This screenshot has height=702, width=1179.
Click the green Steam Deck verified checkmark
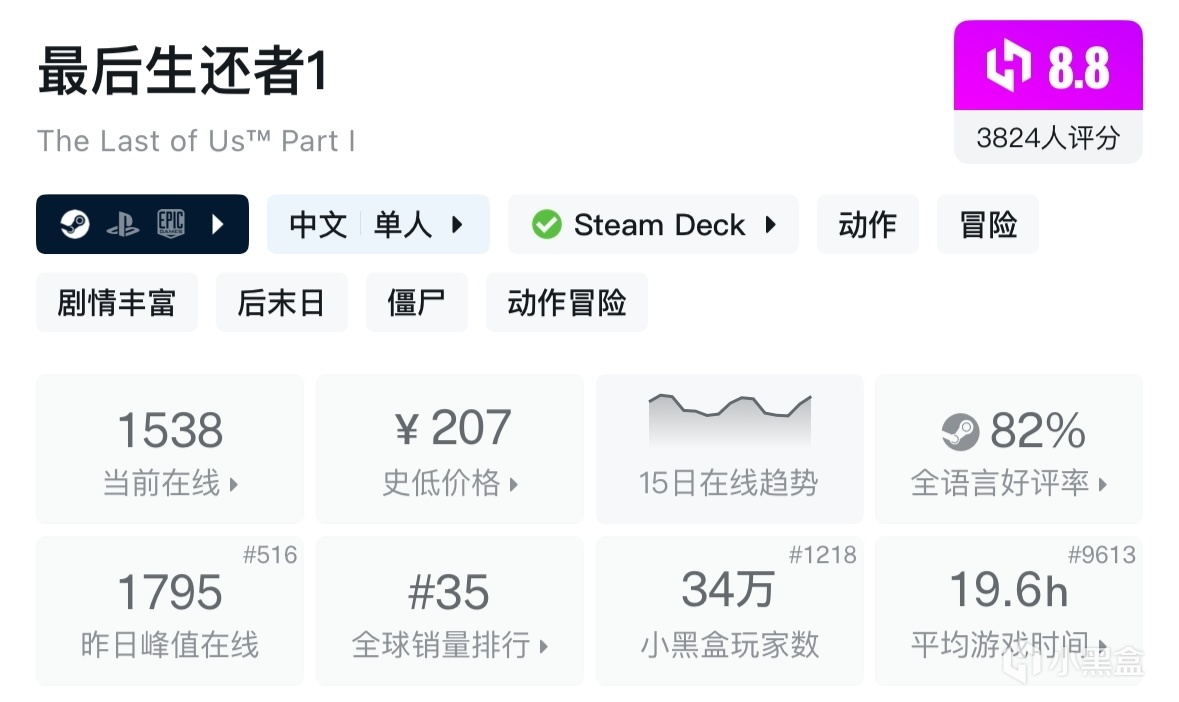click(x=546, y=224)
